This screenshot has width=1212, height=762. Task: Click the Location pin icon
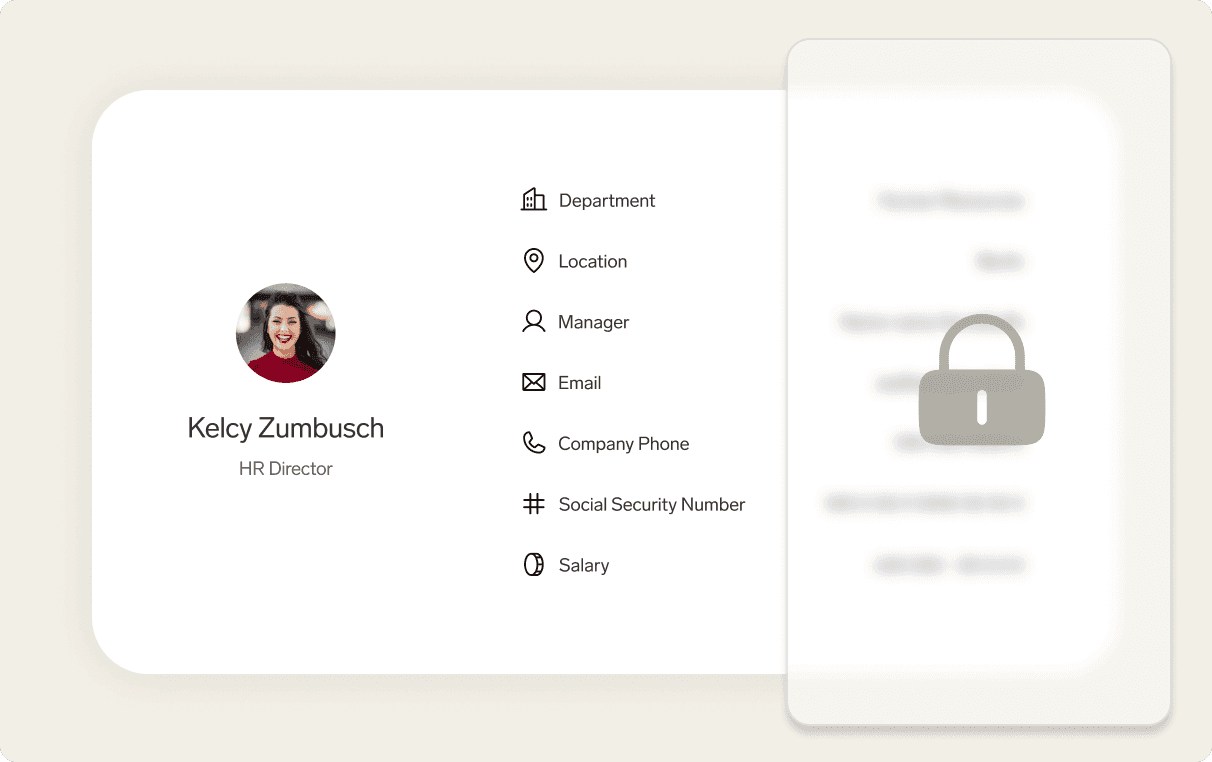point(534,261)
